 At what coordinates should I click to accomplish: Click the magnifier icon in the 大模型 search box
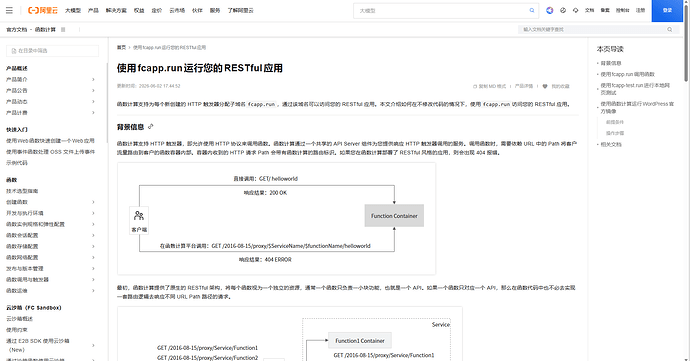point(532,10)
